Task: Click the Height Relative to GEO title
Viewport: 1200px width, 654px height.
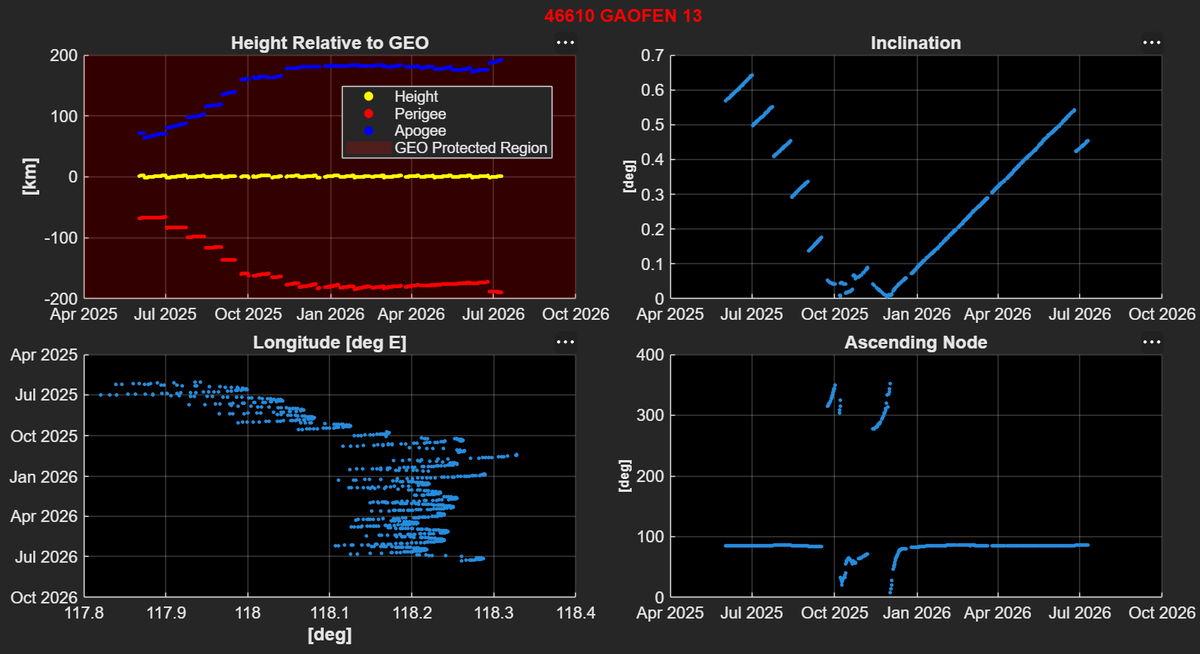Action: tap(331, 43)
